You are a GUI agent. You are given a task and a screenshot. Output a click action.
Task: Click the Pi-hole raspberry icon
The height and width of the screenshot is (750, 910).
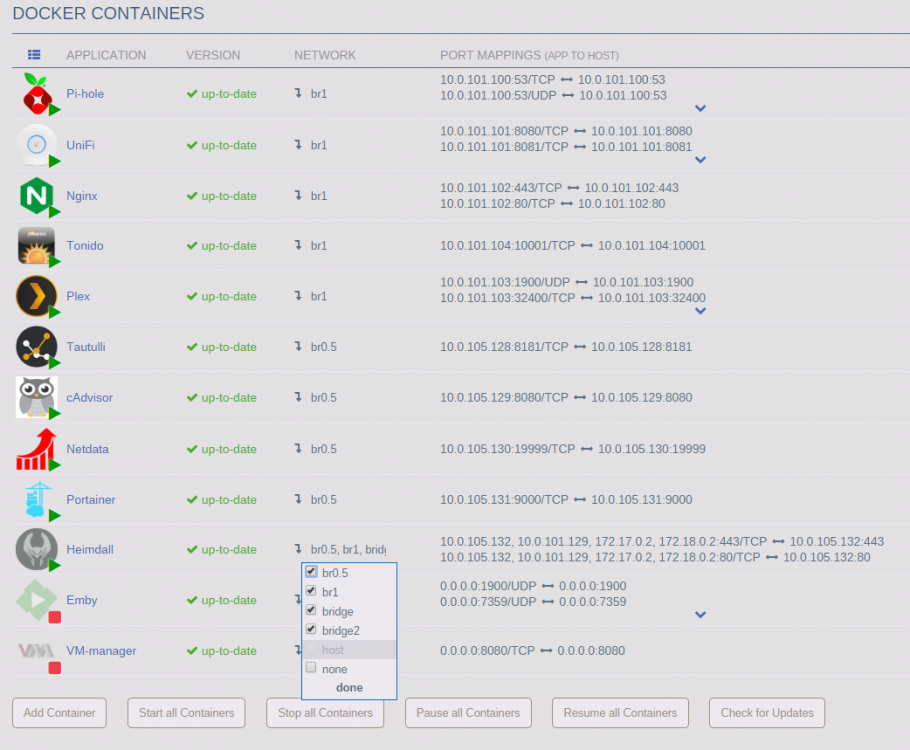coord(37,94)
